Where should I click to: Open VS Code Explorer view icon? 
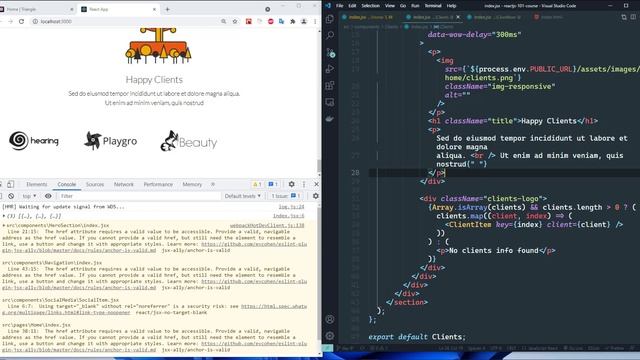pos(330,19)
